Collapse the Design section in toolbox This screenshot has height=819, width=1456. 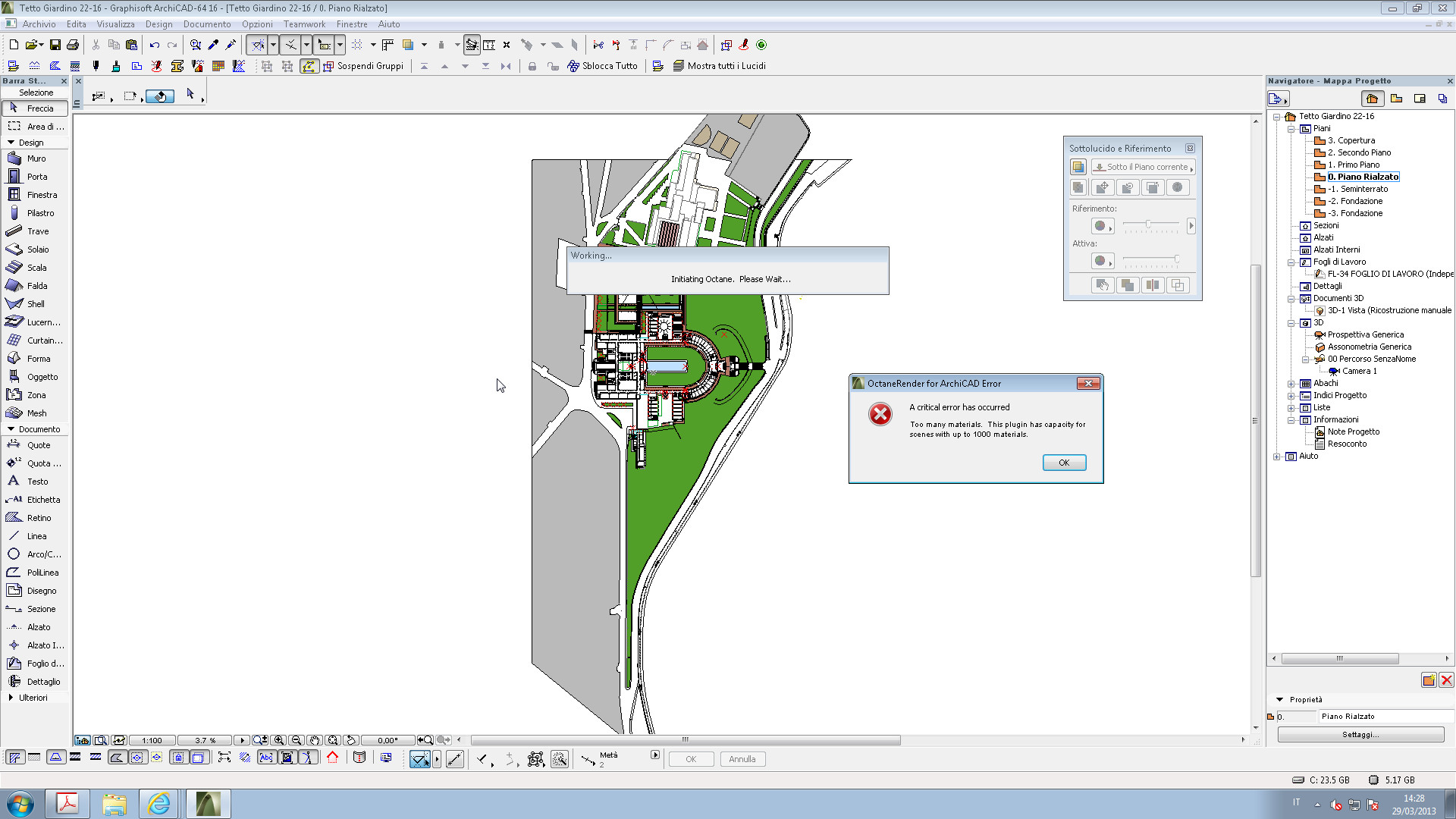(11, 143)
